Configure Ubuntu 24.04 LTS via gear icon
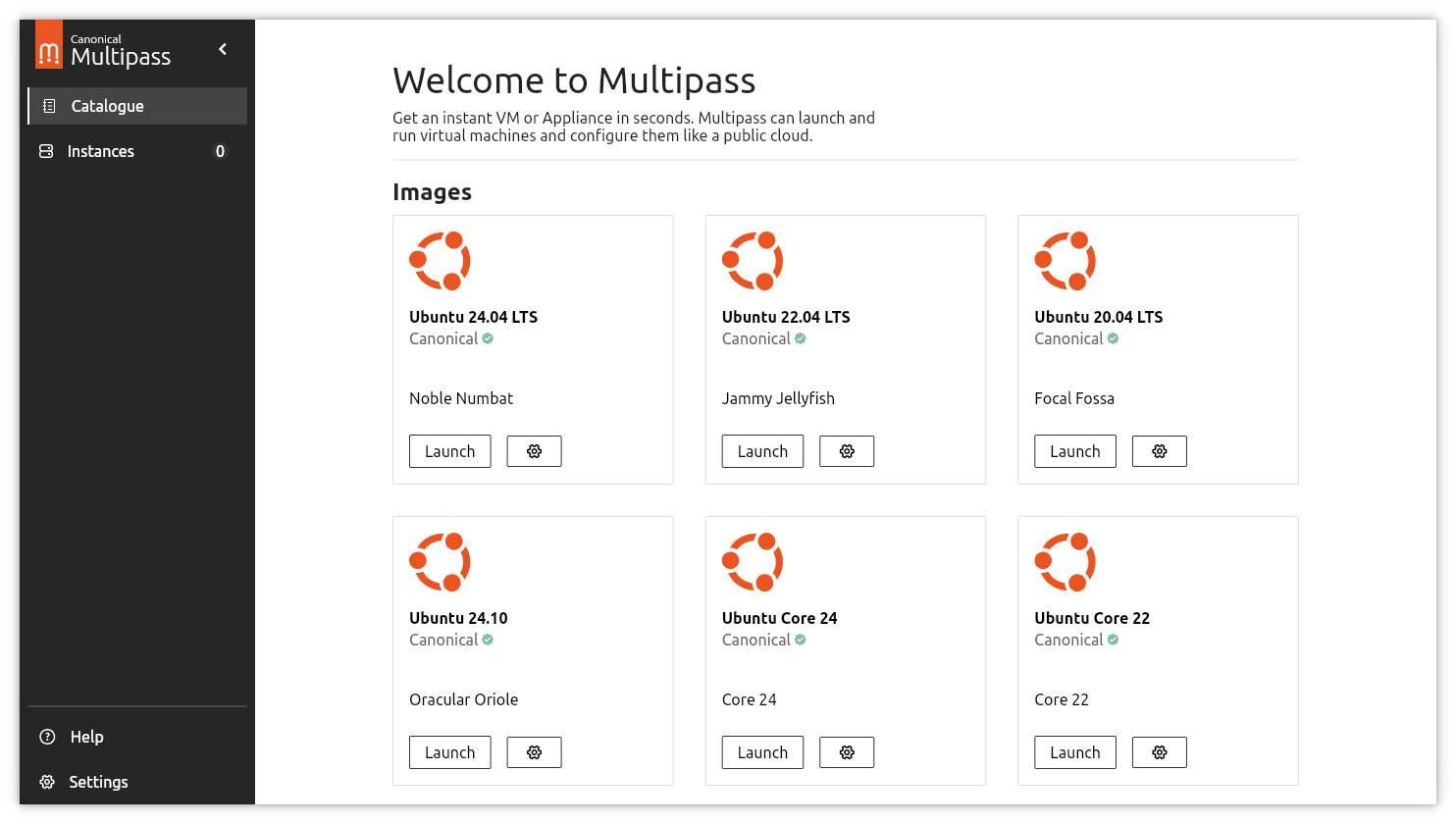The width and height of the screenshot is (1456, 824). point(534,451)
